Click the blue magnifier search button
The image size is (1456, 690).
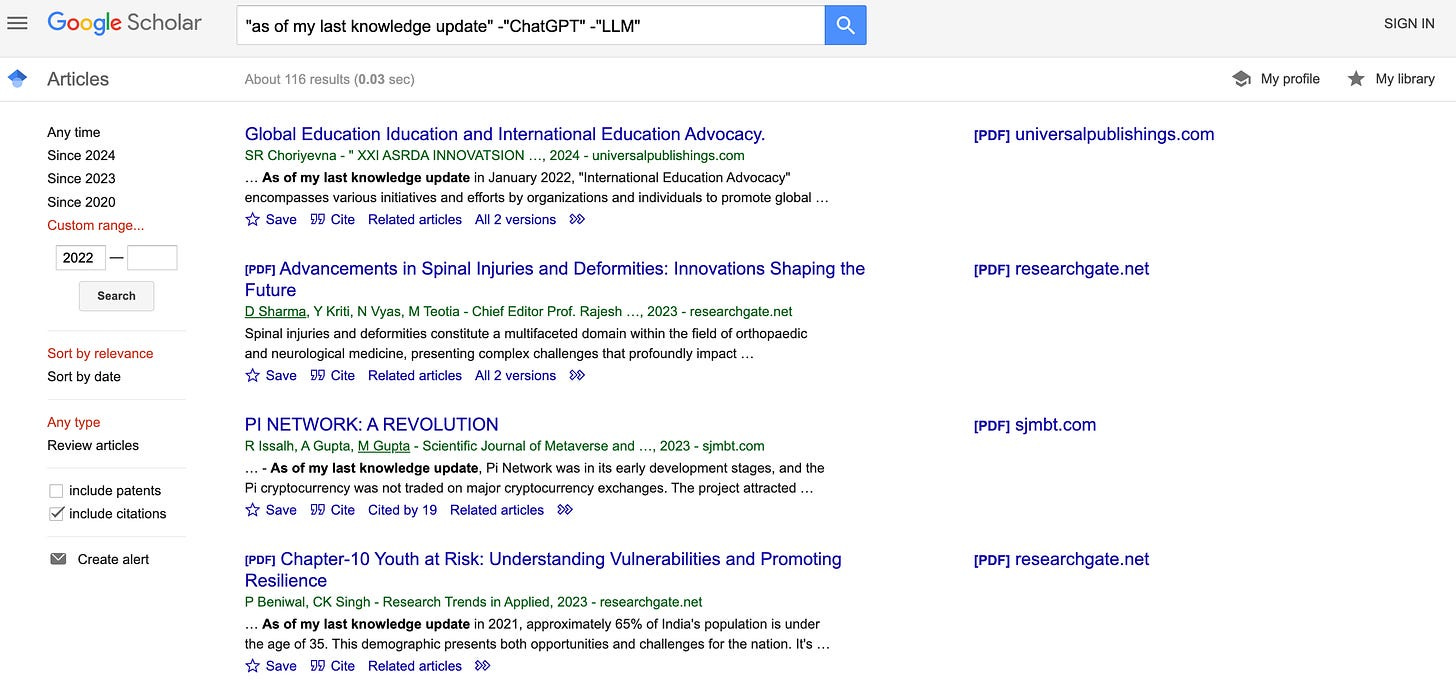click(x=845, y=25)
